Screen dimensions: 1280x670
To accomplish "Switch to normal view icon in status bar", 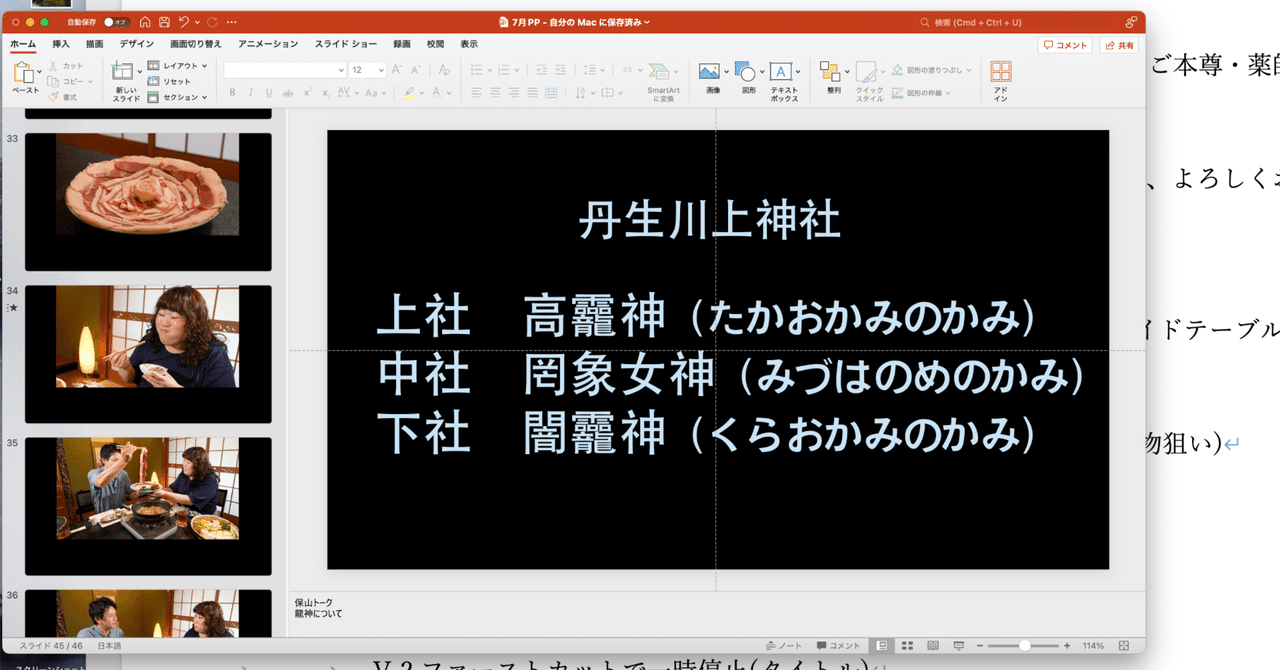I will (882, 646).
